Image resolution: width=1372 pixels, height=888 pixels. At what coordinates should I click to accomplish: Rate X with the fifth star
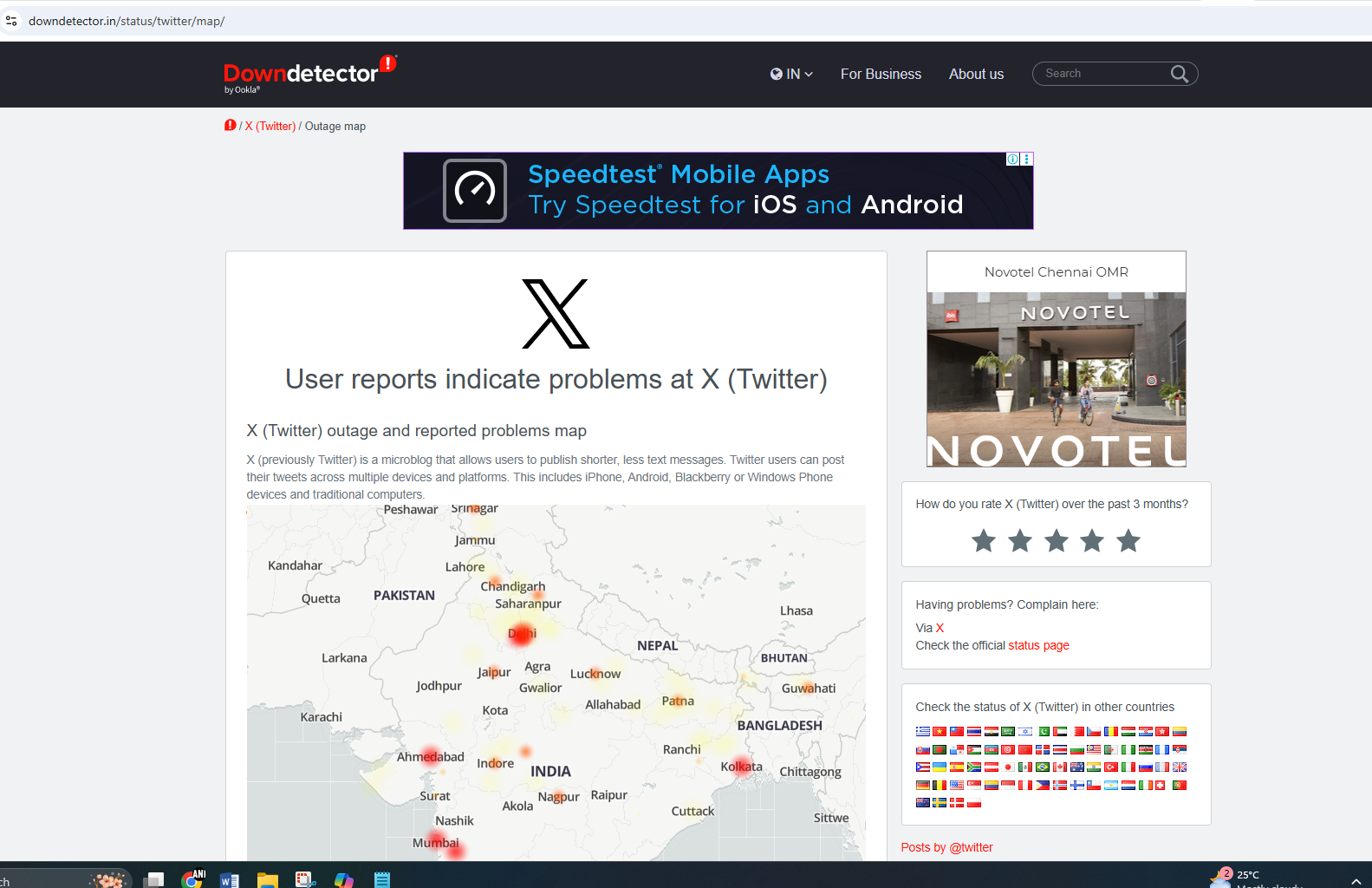click(x=1128, y=541)
